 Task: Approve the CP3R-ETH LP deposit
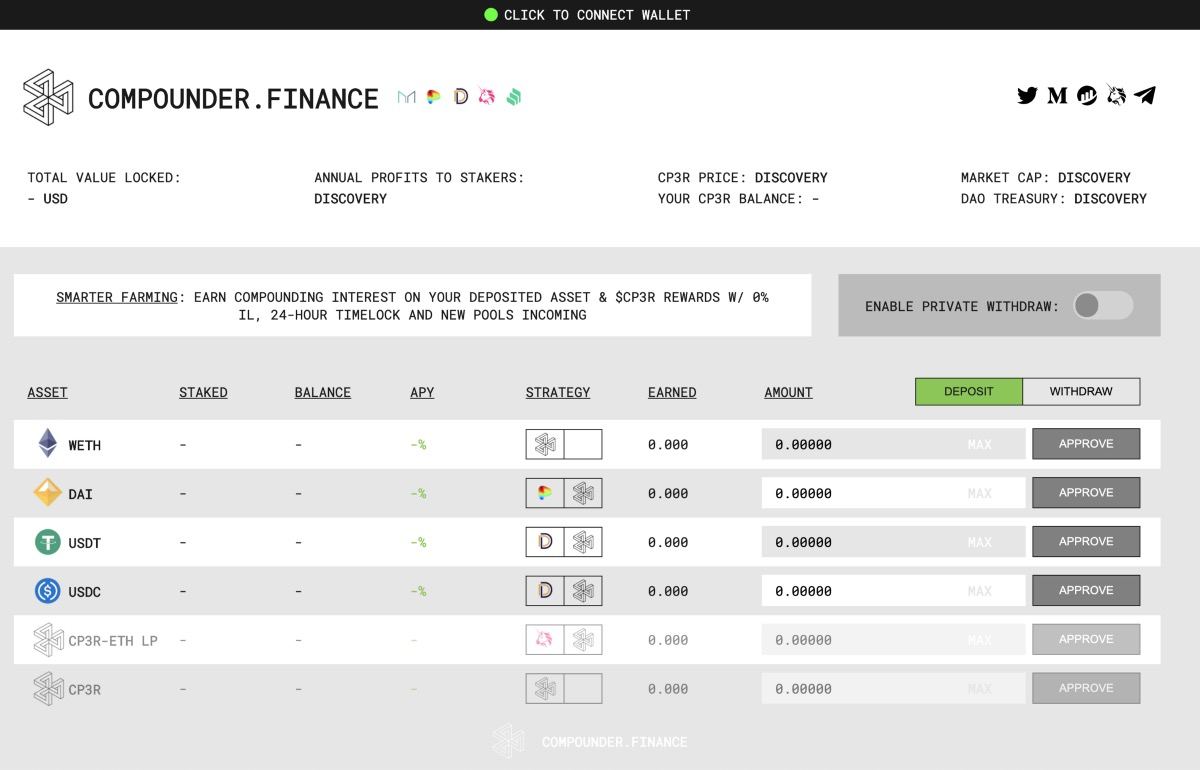(x=1086, y=640)
